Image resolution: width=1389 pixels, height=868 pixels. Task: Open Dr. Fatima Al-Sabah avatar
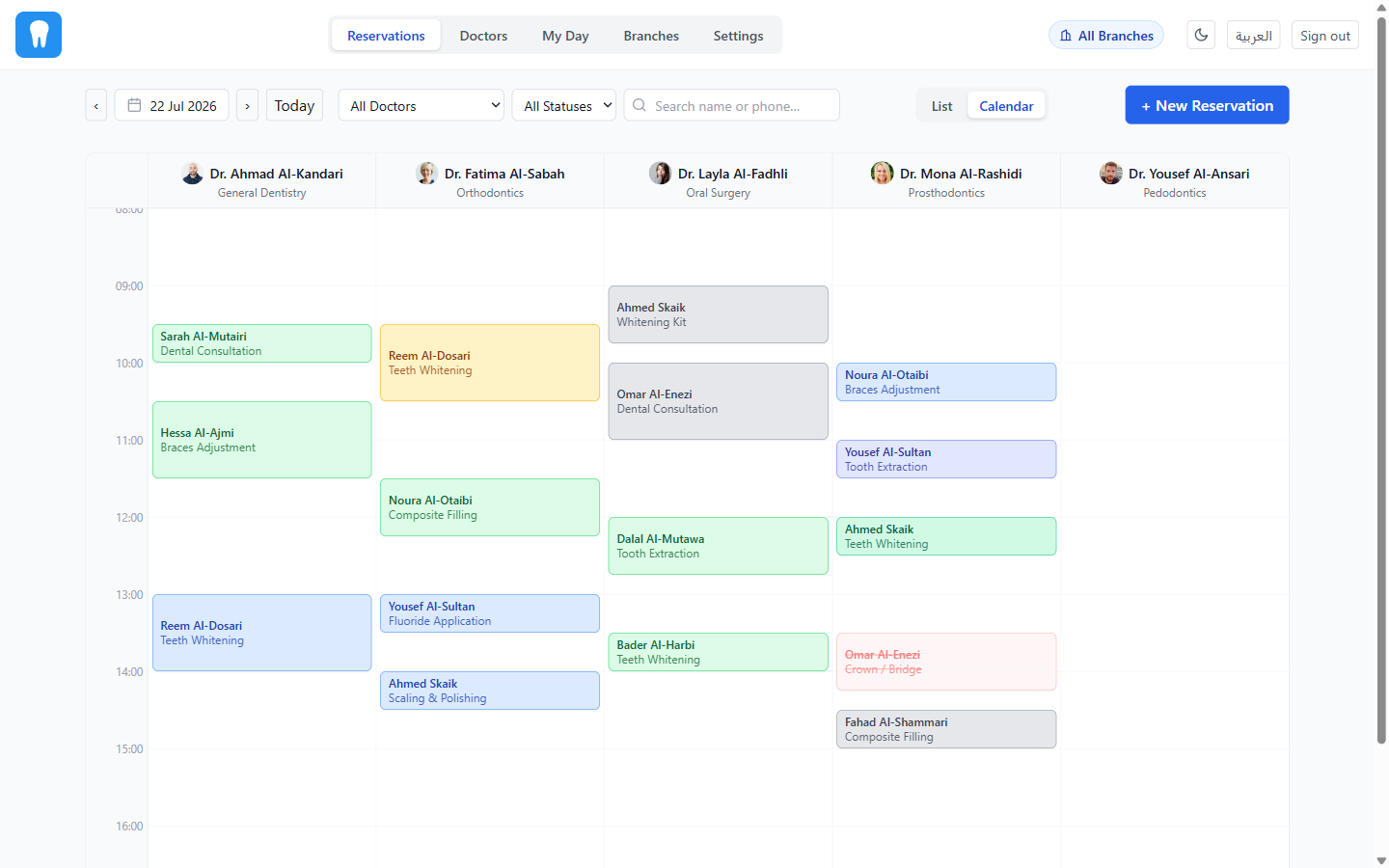click(x=426, y=174)
